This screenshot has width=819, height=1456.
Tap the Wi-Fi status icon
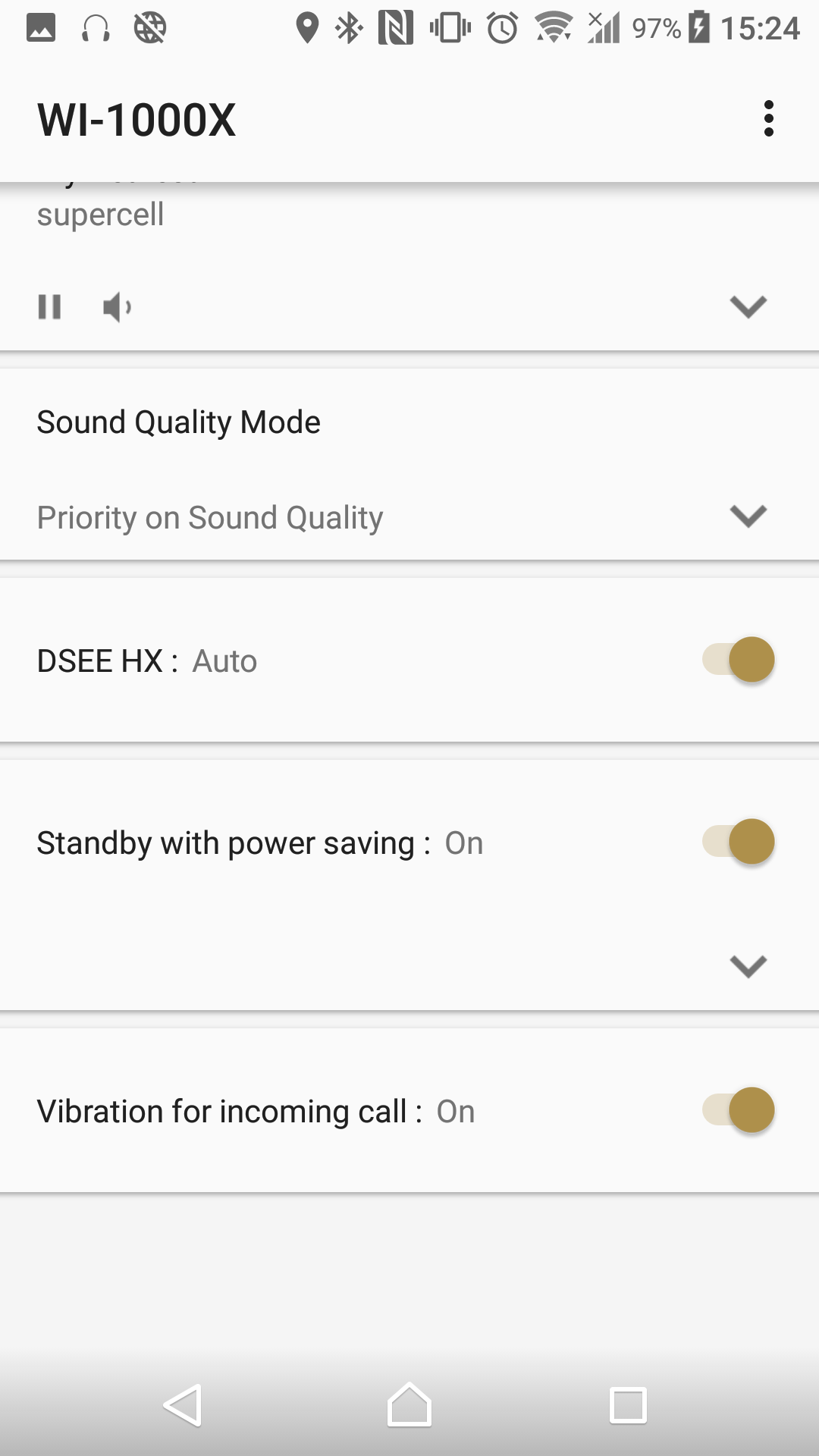[x=554, y=29]
